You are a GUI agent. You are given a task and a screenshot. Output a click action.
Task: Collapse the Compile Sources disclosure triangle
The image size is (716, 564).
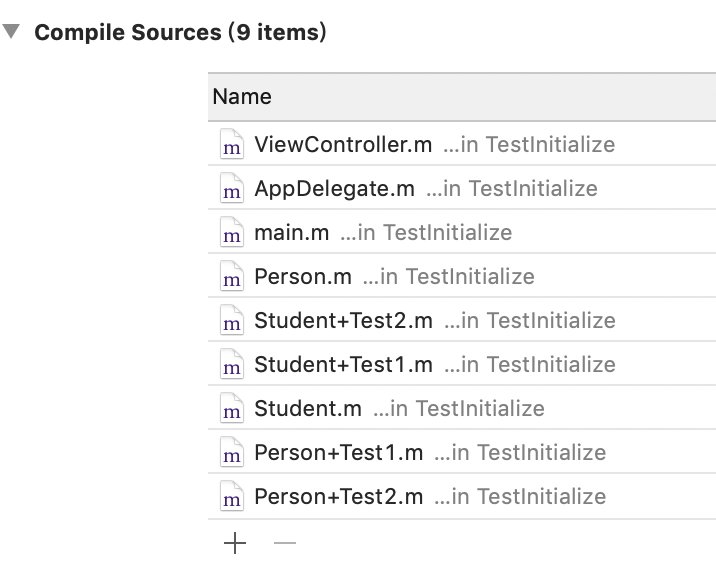[x=12, y=32]
